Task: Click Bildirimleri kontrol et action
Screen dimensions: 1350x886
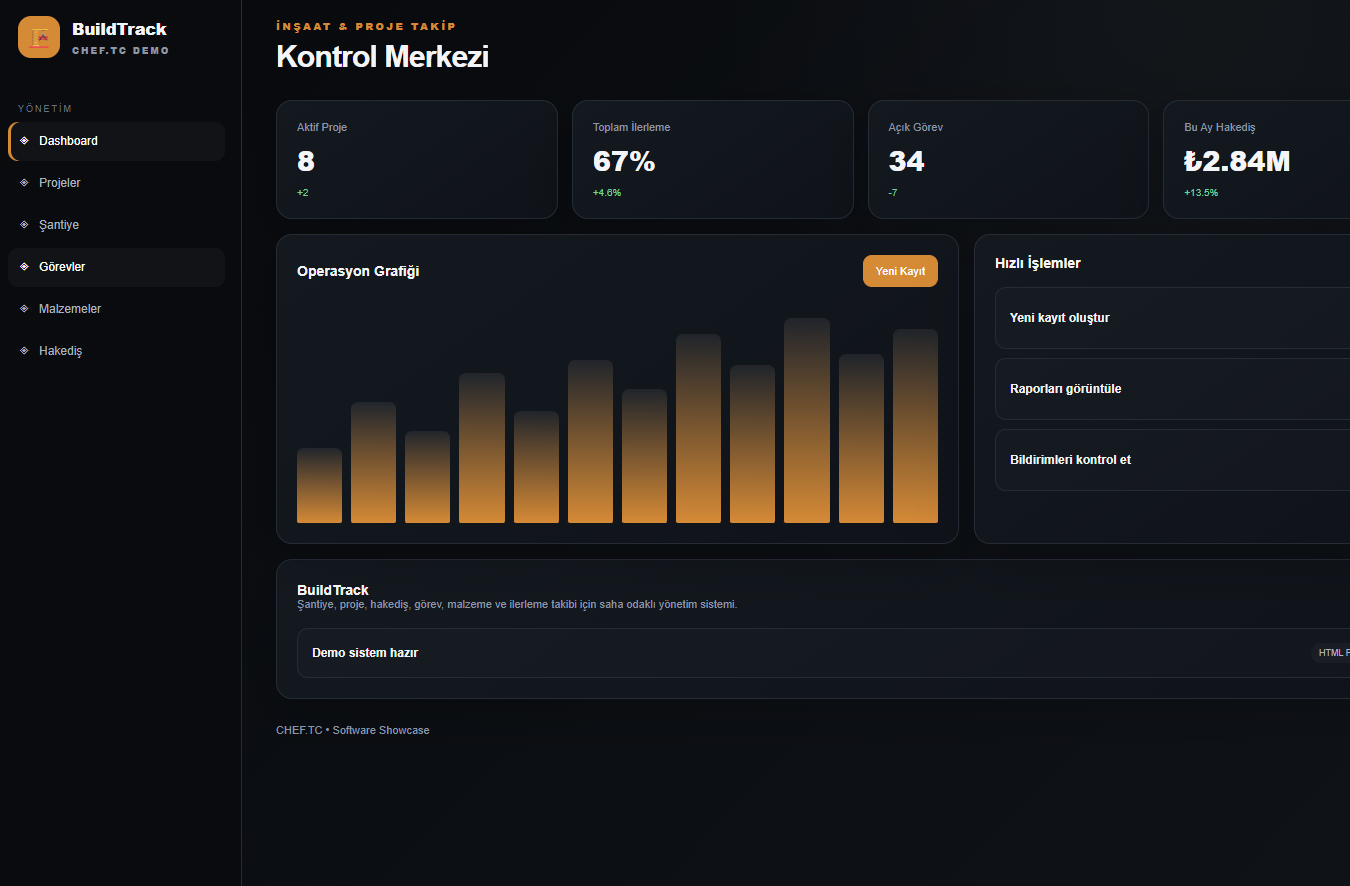Action: (x=1172, y=460)
